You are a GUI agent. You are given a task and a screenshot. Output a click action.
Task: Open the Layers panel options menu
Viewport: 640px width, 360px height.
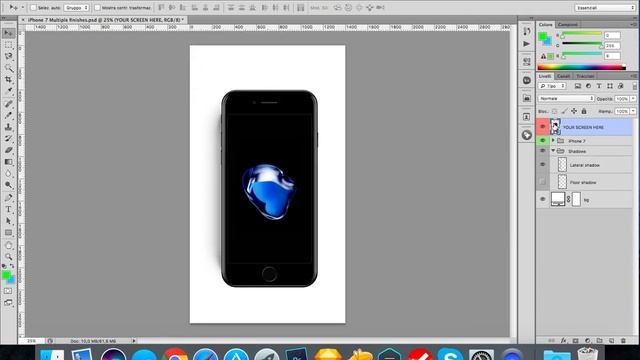point(633,76)
